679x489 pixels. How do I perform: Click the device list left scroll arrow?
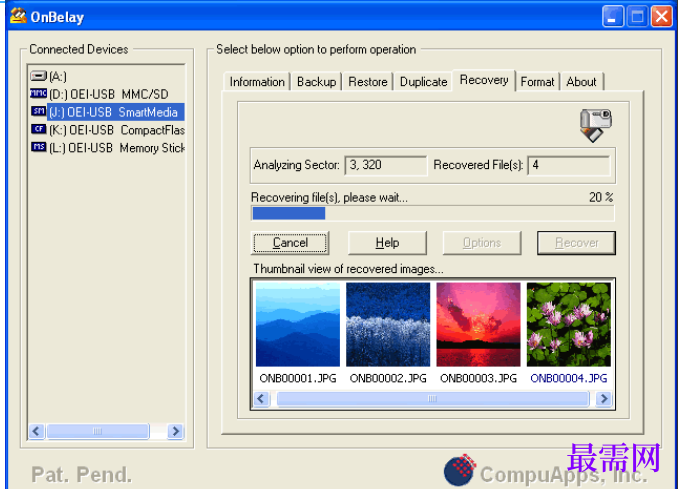(x=36, y=431)
